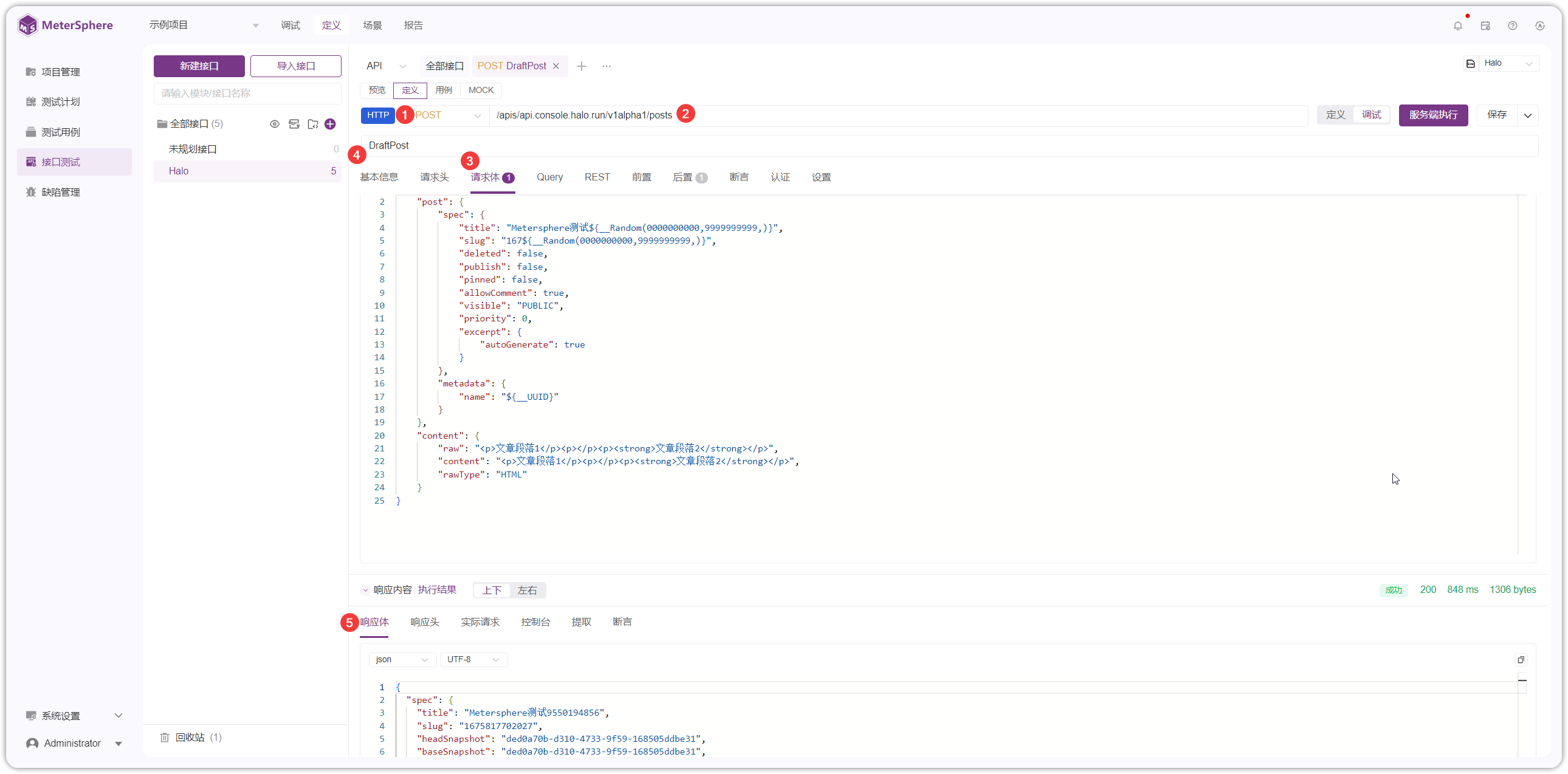Click the add-folder icon beside 全部接口

(x=313, y=124)
